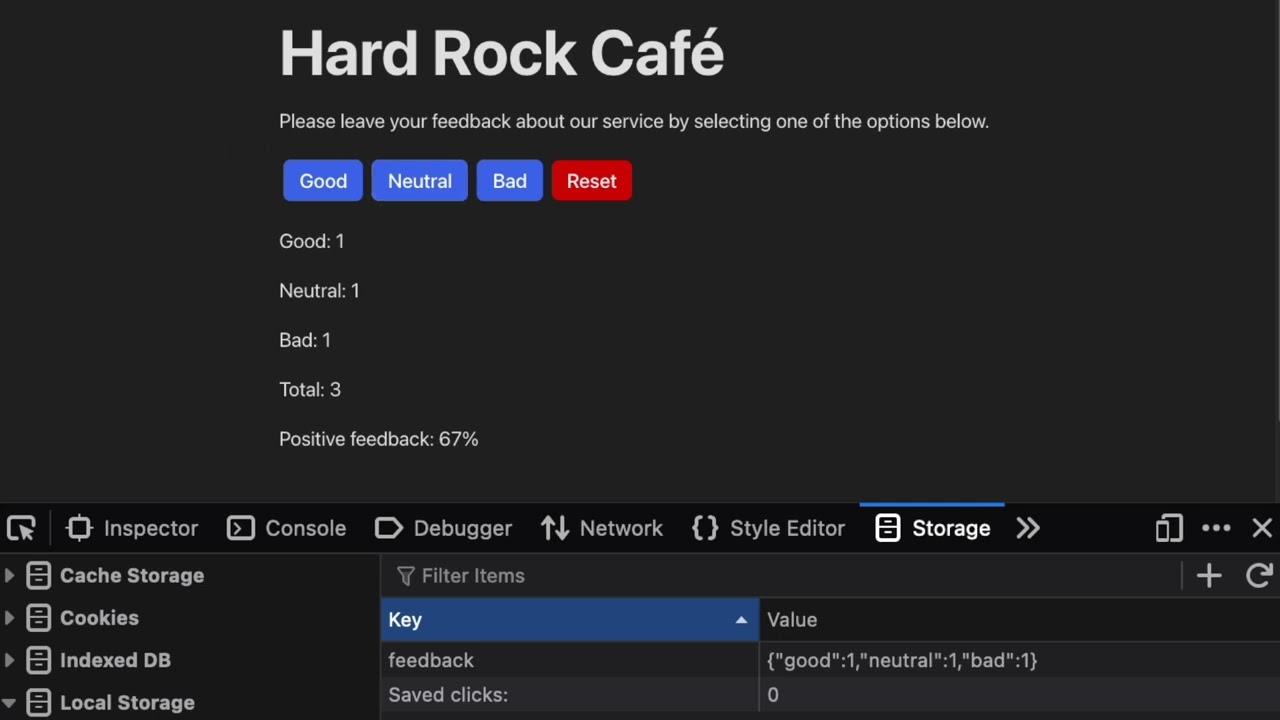Click the element picker icon in devtools
This screenshot has height=720, width=1280.
pos(21,528)
